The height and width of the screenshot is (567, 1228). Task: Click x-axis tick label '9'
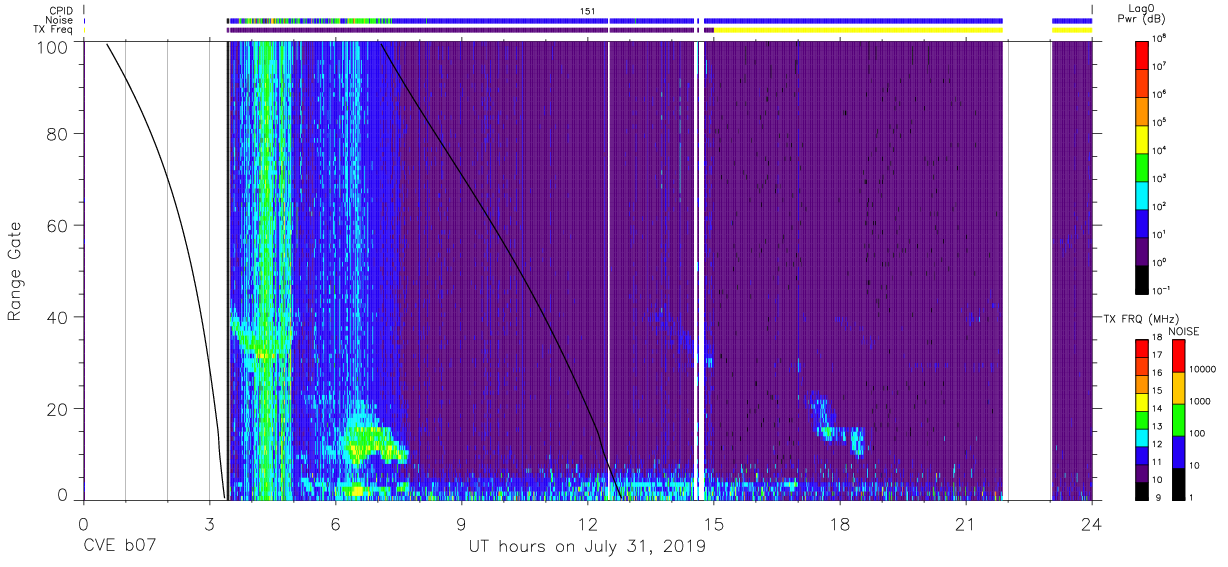(x=462, y=523)
